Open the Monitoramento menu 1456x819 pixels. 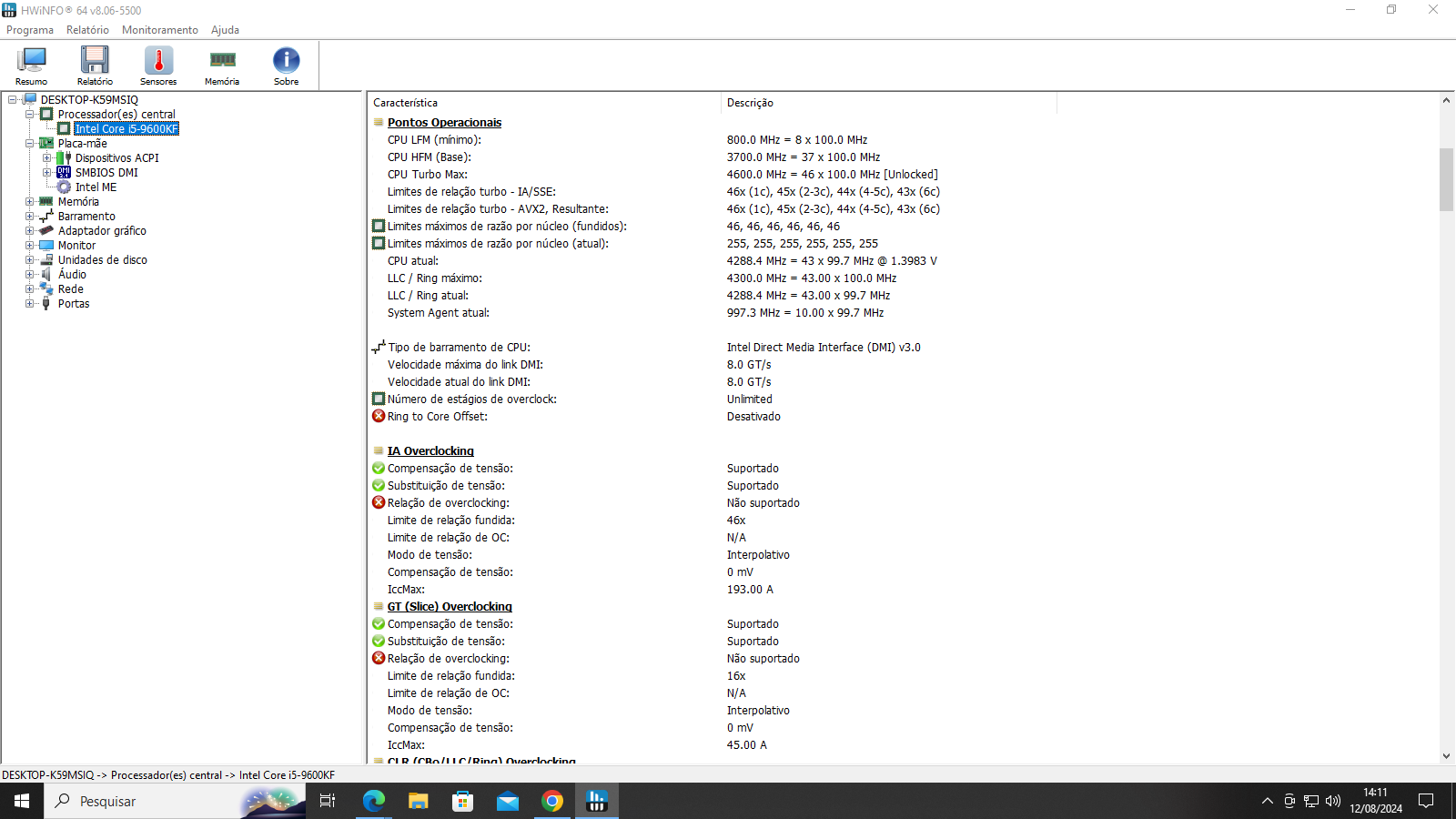tap(160, 30)
